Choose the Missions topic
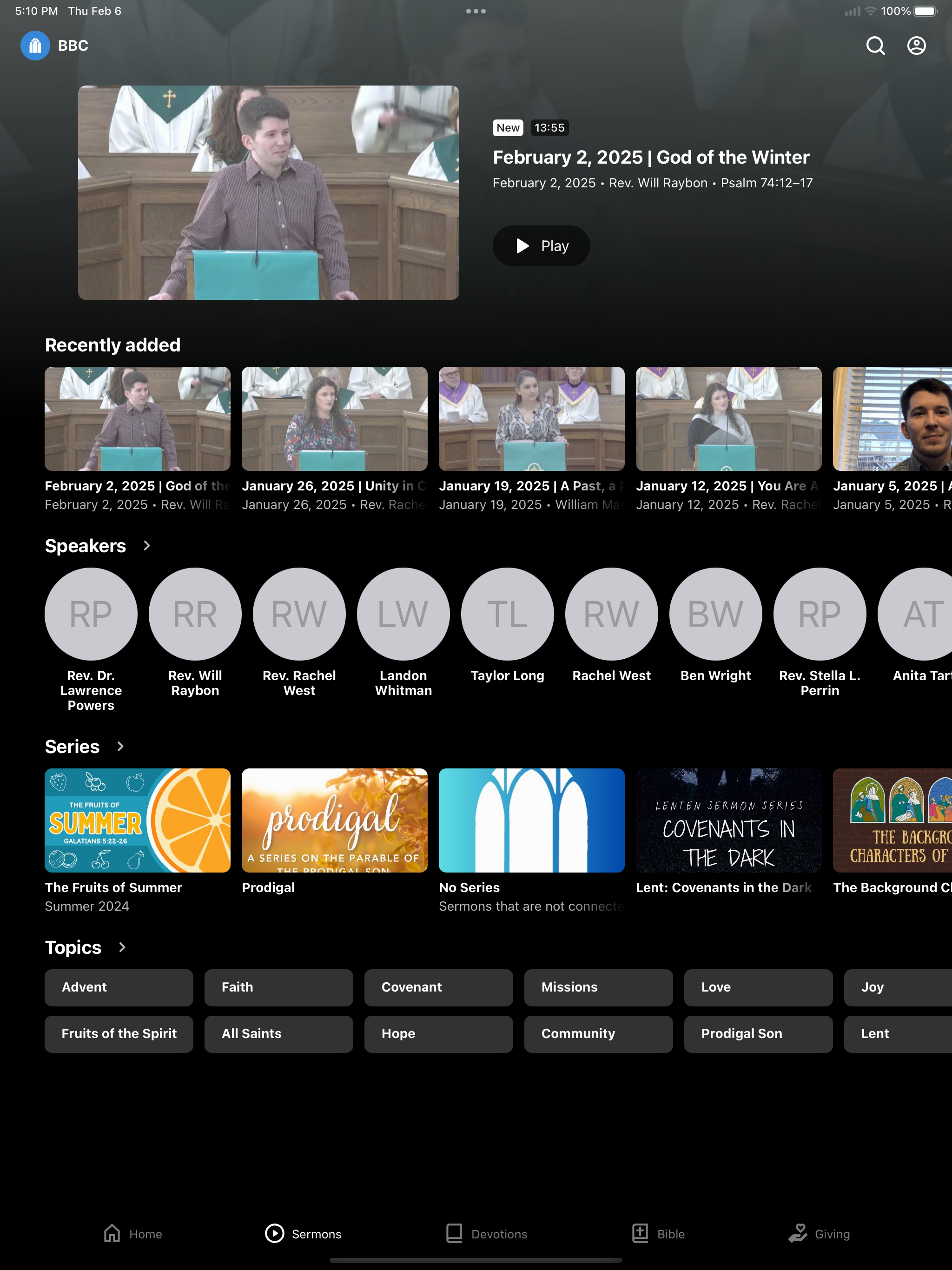 (598, 987)
